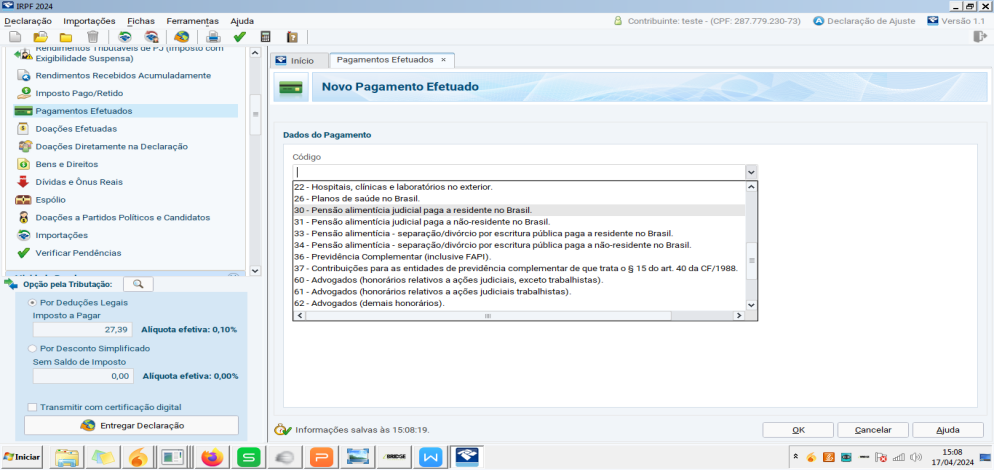Enable Transmitir com certificação digital checkbox
Viewport: 994px width, 470px height.
click(32, 406)
